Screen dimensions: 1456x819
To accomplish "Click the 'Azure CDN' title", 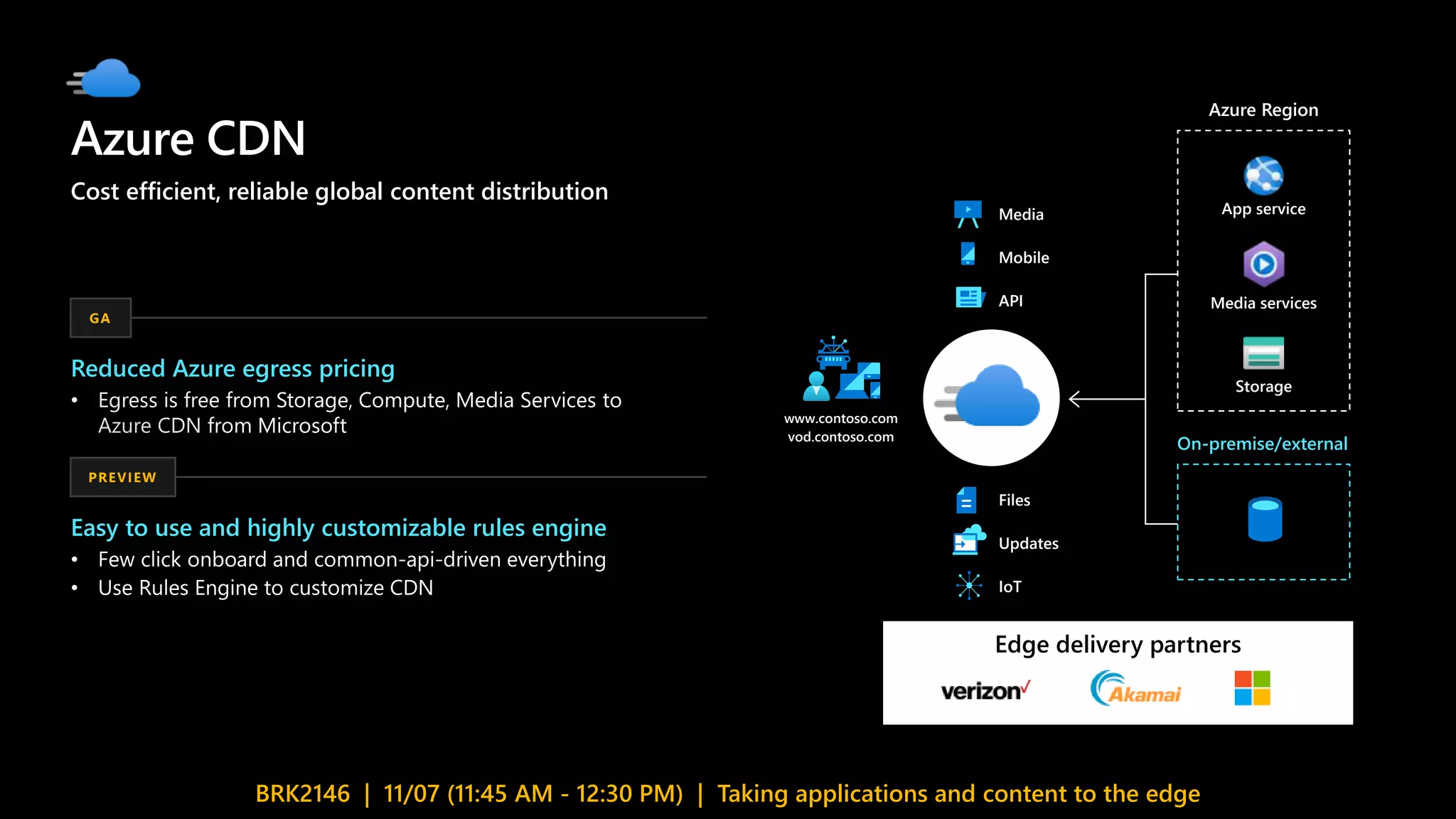I will [188, 139].
